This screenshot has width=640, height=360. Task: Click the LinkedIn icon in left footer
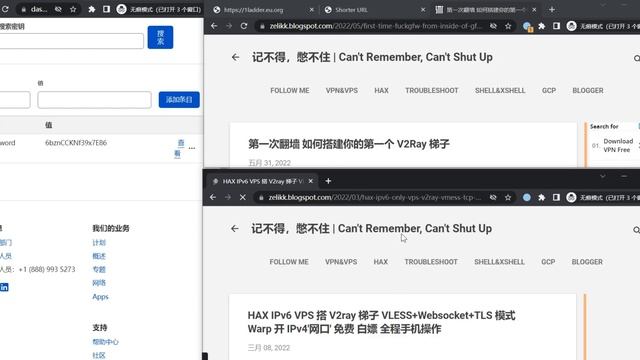coord(4,287)
